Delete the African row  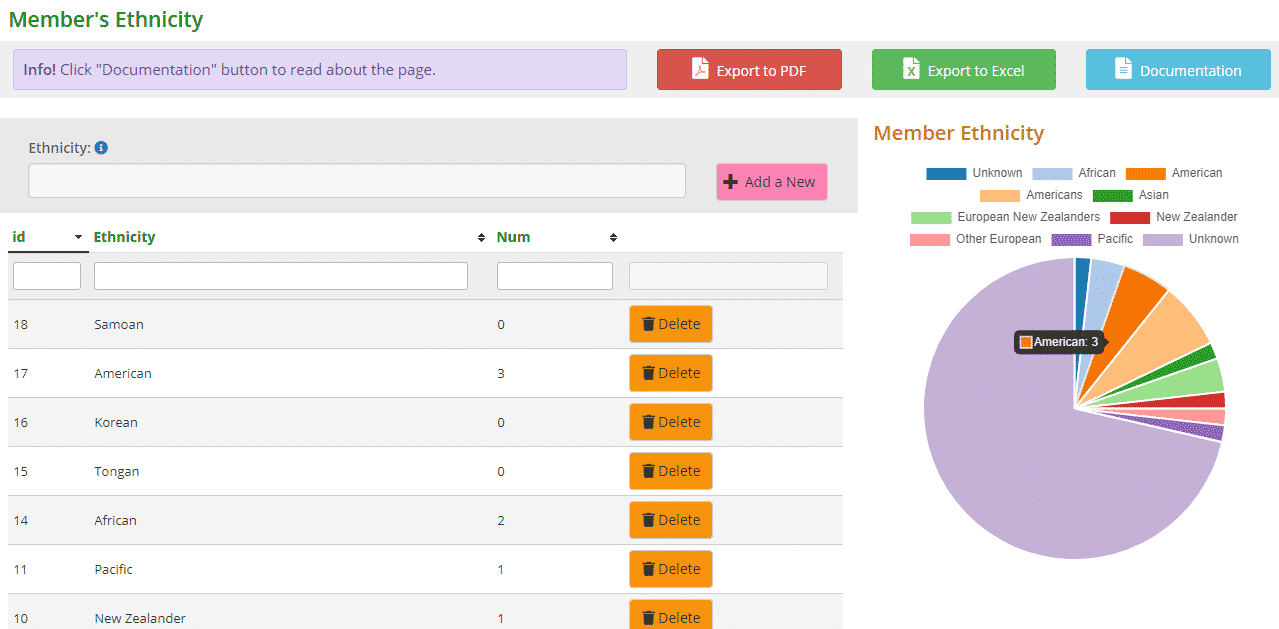[x=671, y=520]
